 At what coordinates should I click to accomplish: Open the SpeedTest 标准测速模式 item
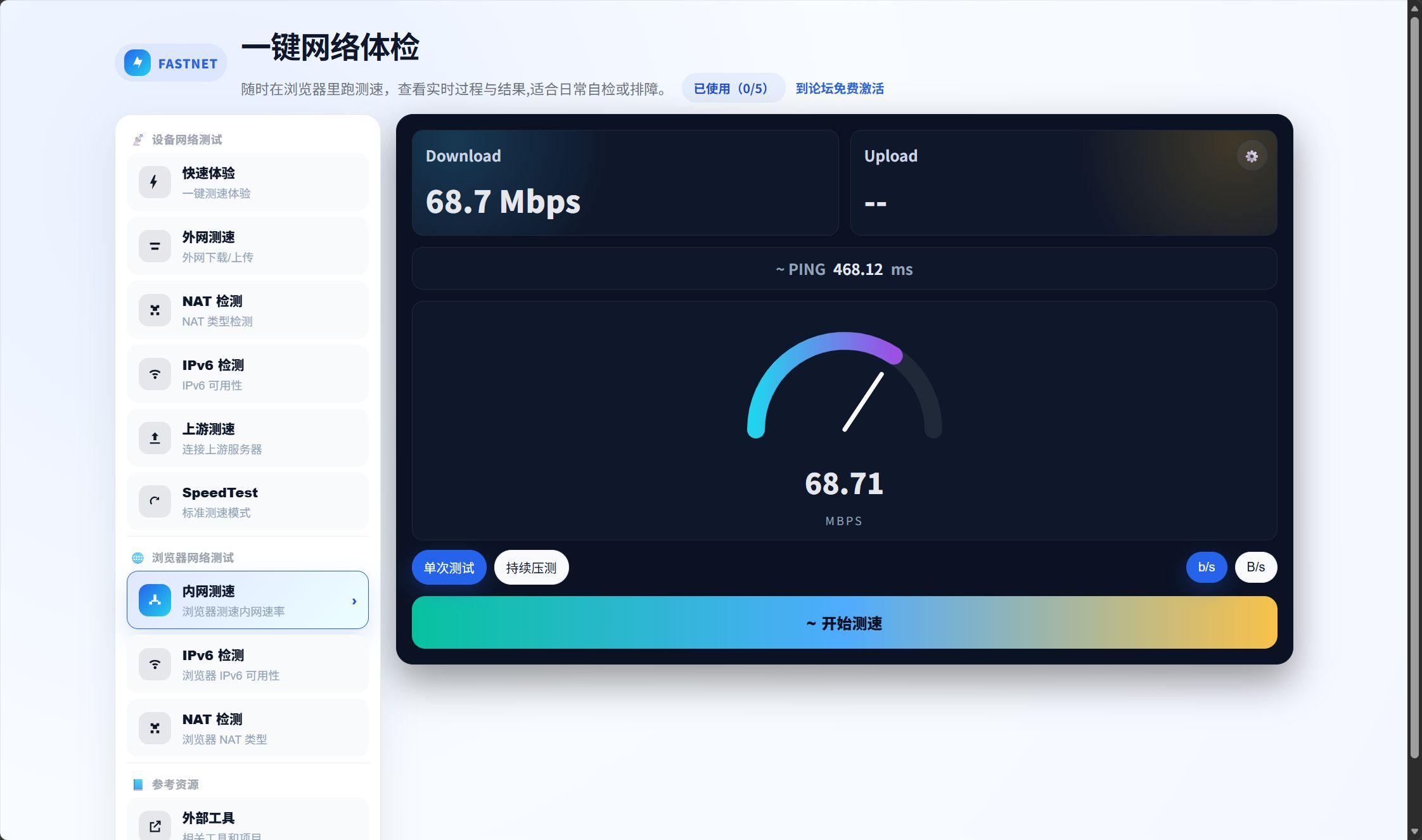click(248, 502)
